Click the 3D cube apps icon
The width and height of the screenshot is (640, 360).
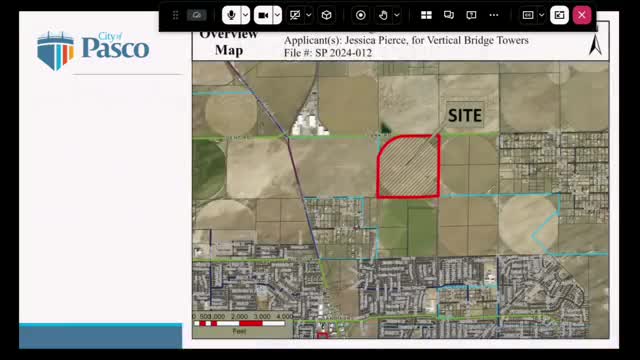pos(327,15)
